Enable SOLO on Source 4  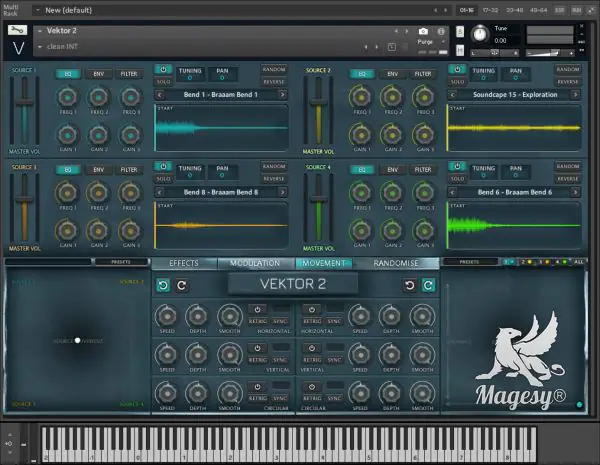click(x=457, y=179)
